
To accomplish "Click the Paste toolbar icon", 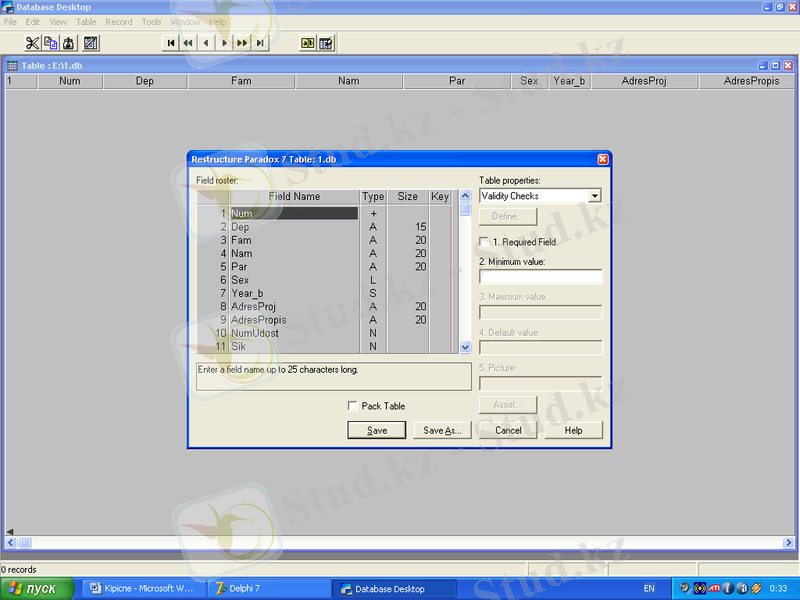I will pyautogui.click(x=68, y=43).
